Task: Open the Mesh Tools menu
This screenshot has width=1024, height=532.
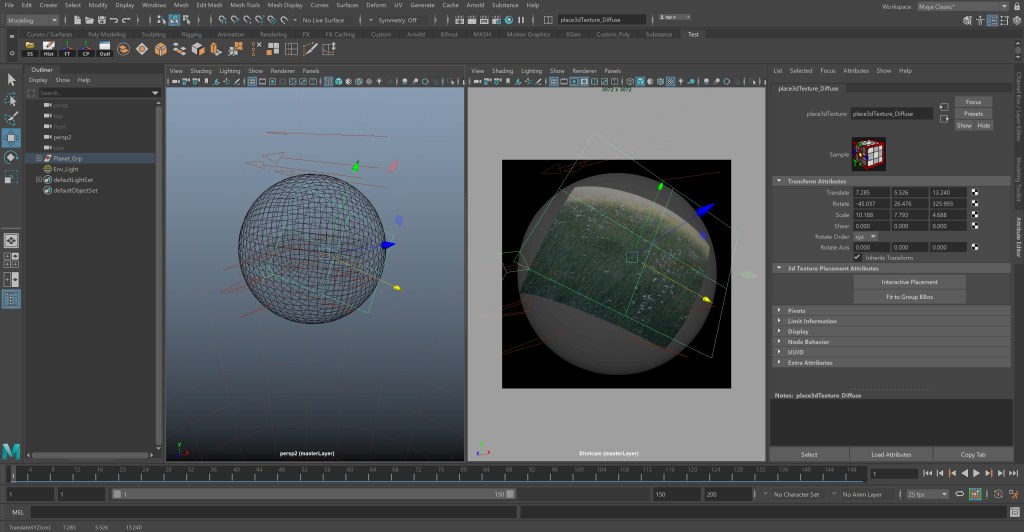Action: coord(246,5)
